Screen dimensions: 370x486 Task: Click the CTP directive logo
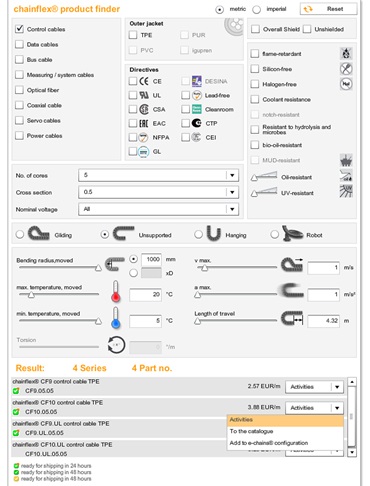coord(197,123)
